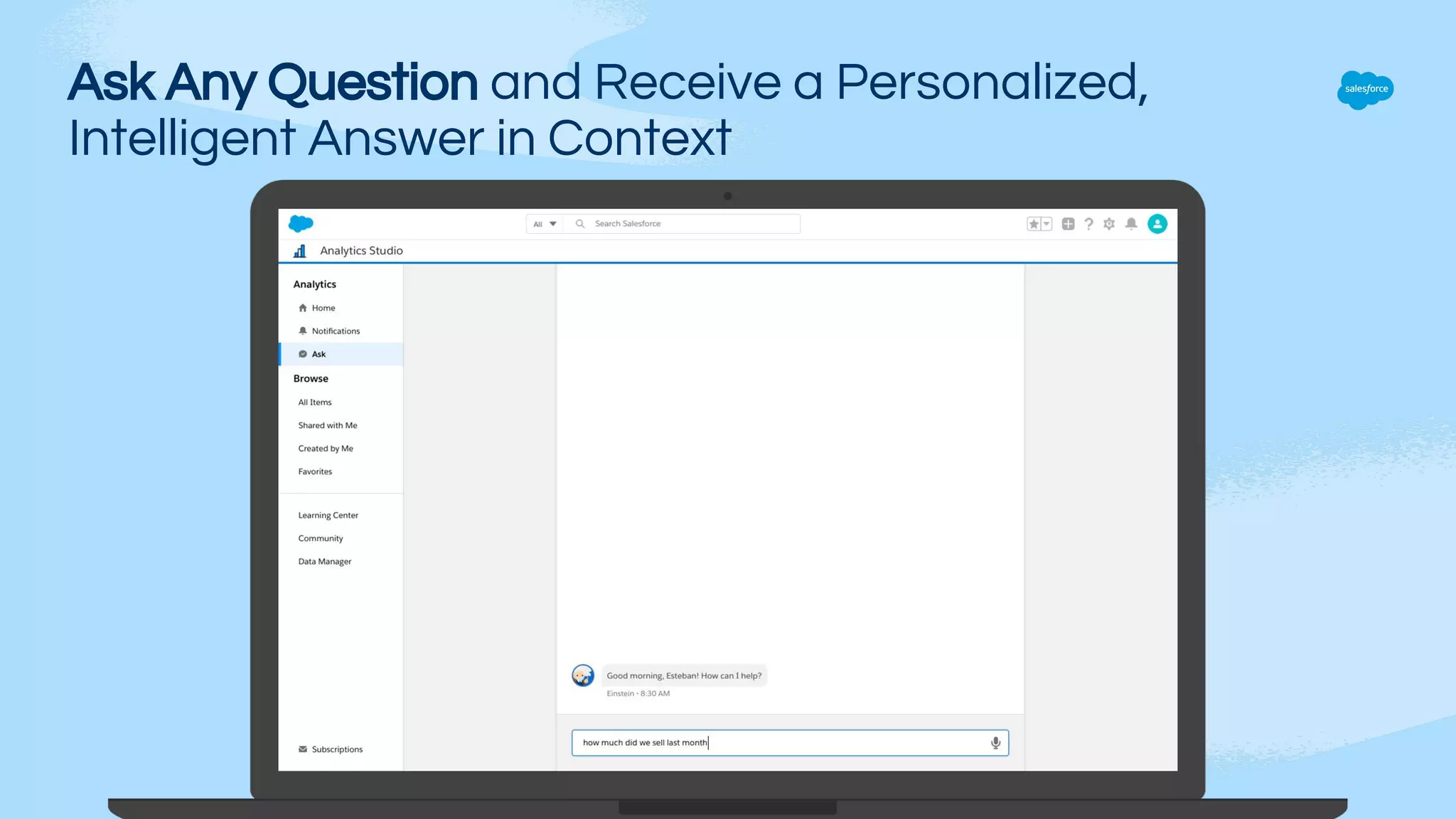1456x819 pixels.
Task: Open Shared with Me
Action: tap(328, 425)
